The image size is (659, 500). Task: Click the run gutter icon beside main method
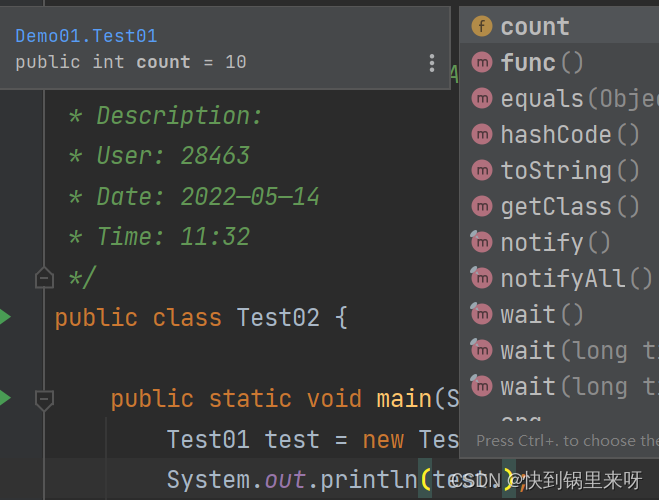pyautogui.click(x=5, y=398)
